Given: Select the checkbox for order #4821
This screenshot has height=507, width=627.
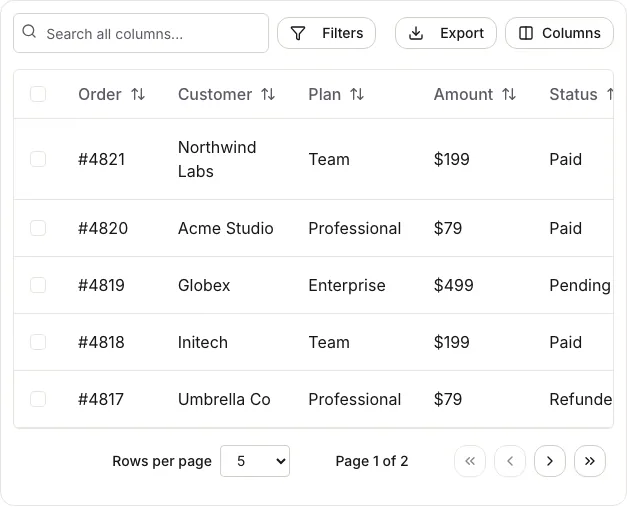Looking at the screenshot, I should point(38,159).
